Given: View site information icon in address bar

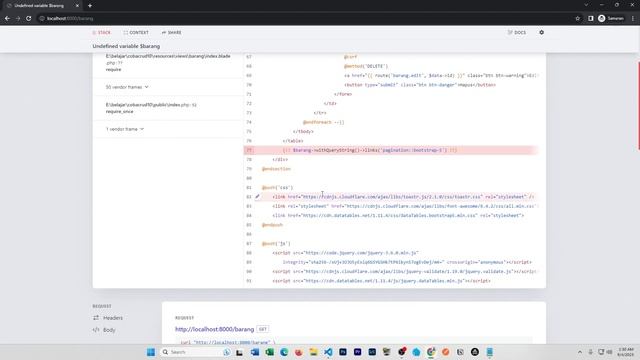Looking at the screenshot, I should [x=42, y=18].
